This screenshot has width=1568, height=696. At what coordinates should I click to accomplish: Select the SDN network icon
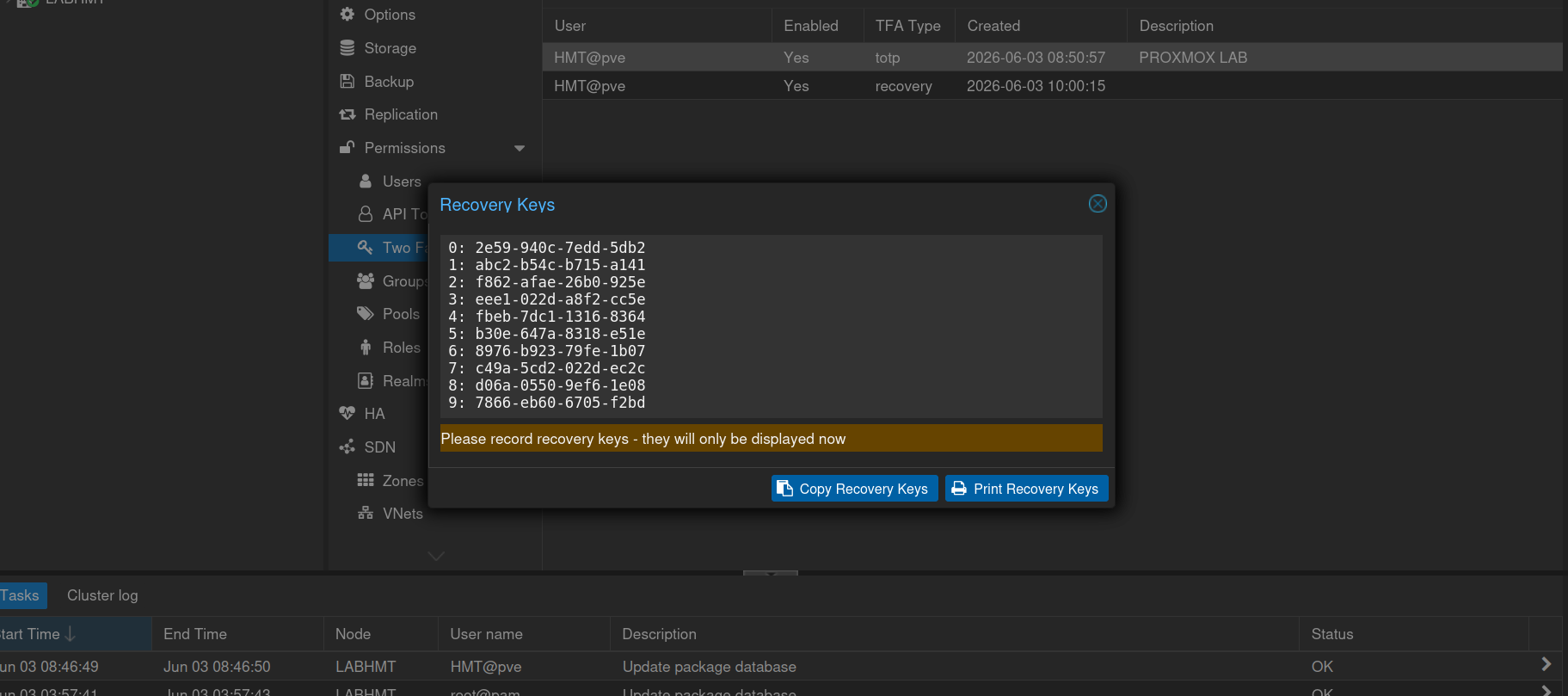coord(347,447)
